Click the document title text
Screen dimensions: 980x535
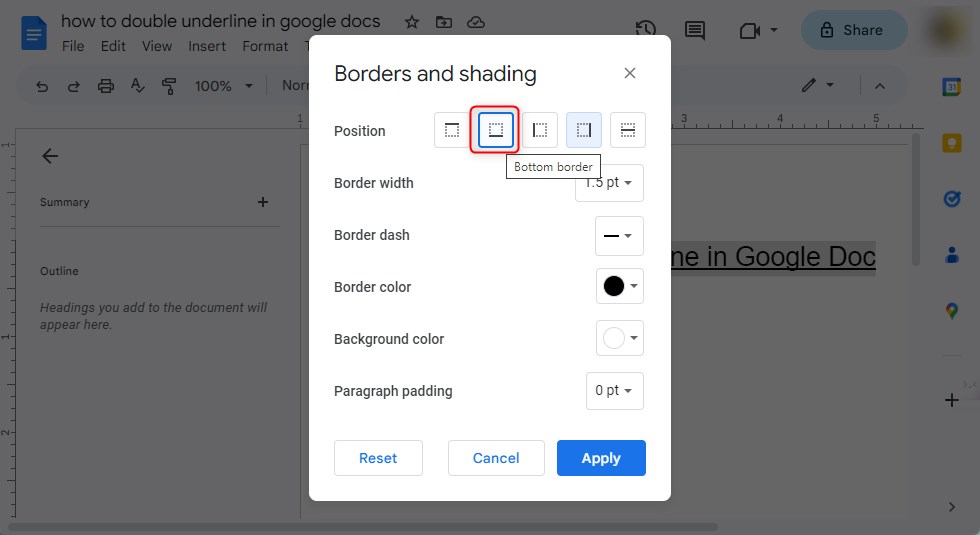tap(221, 21)
